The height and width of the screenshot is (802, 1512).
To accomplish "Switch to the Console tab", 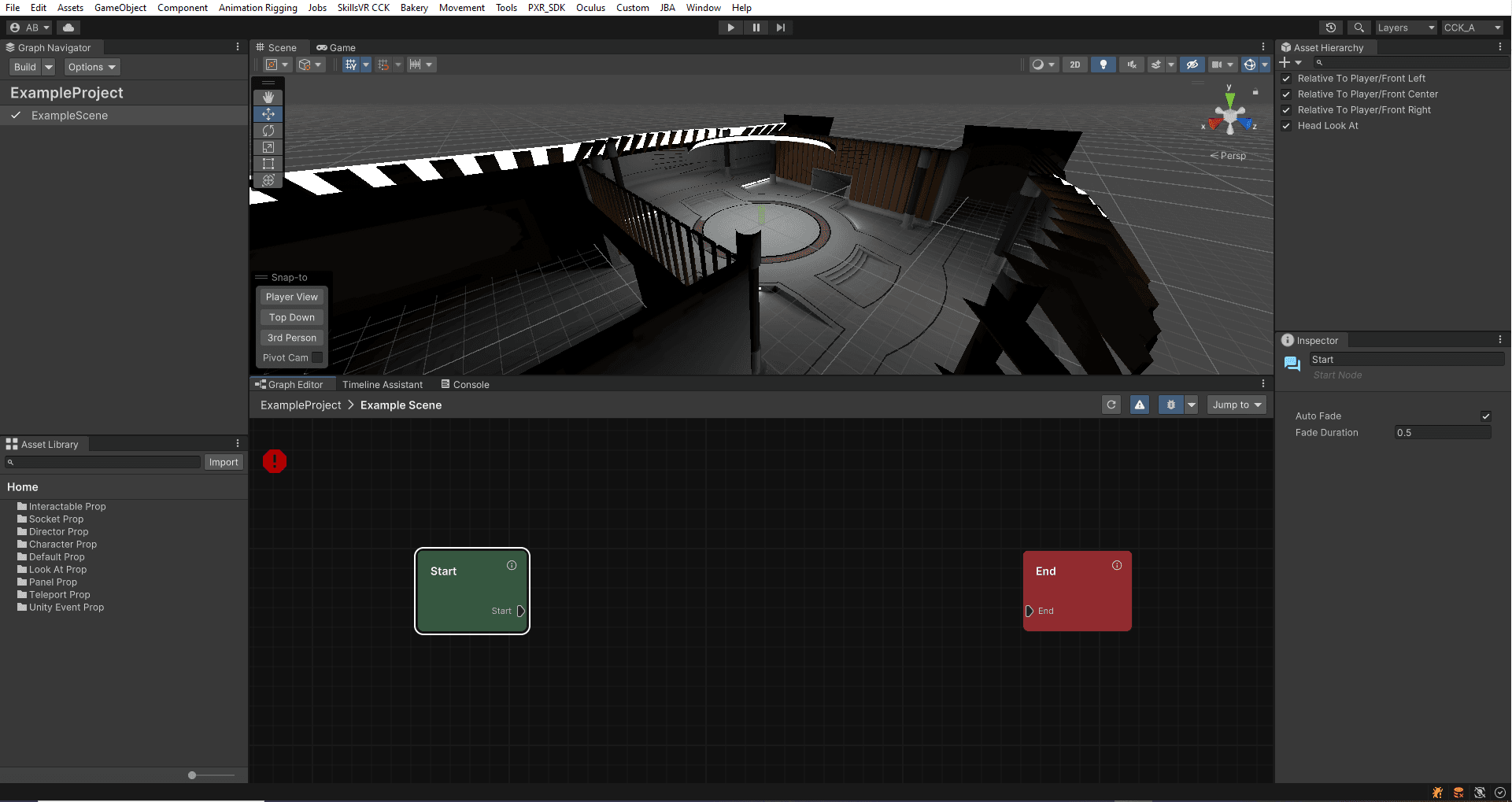I will click(465, 384).
